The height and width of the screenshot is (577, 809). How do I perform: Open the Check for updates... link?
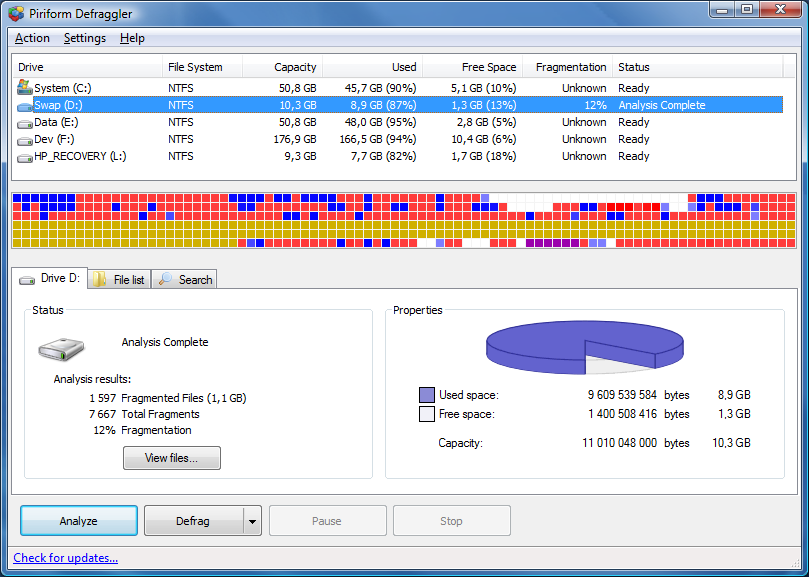pyautogui.click(x=66, y=558)
